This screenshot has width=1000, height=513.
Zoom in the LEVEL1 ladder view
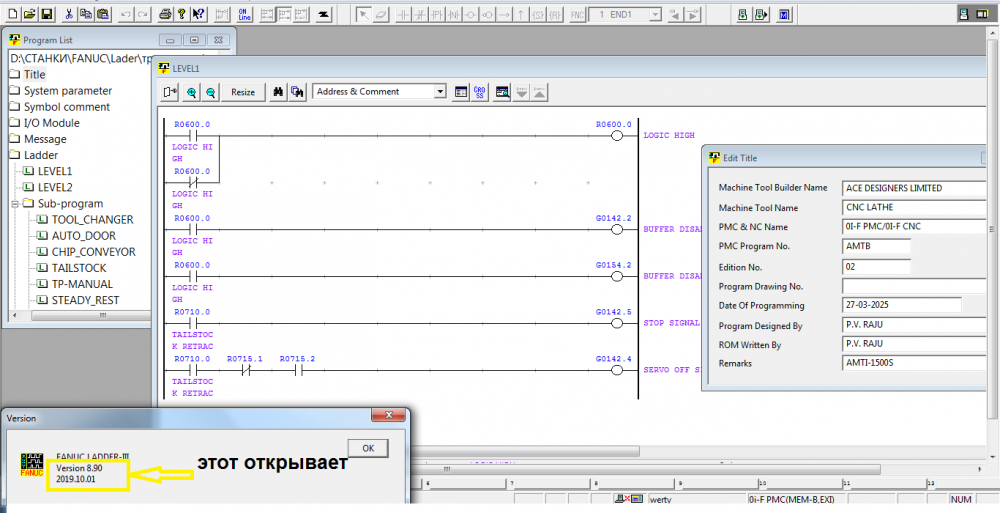point(191,92)
